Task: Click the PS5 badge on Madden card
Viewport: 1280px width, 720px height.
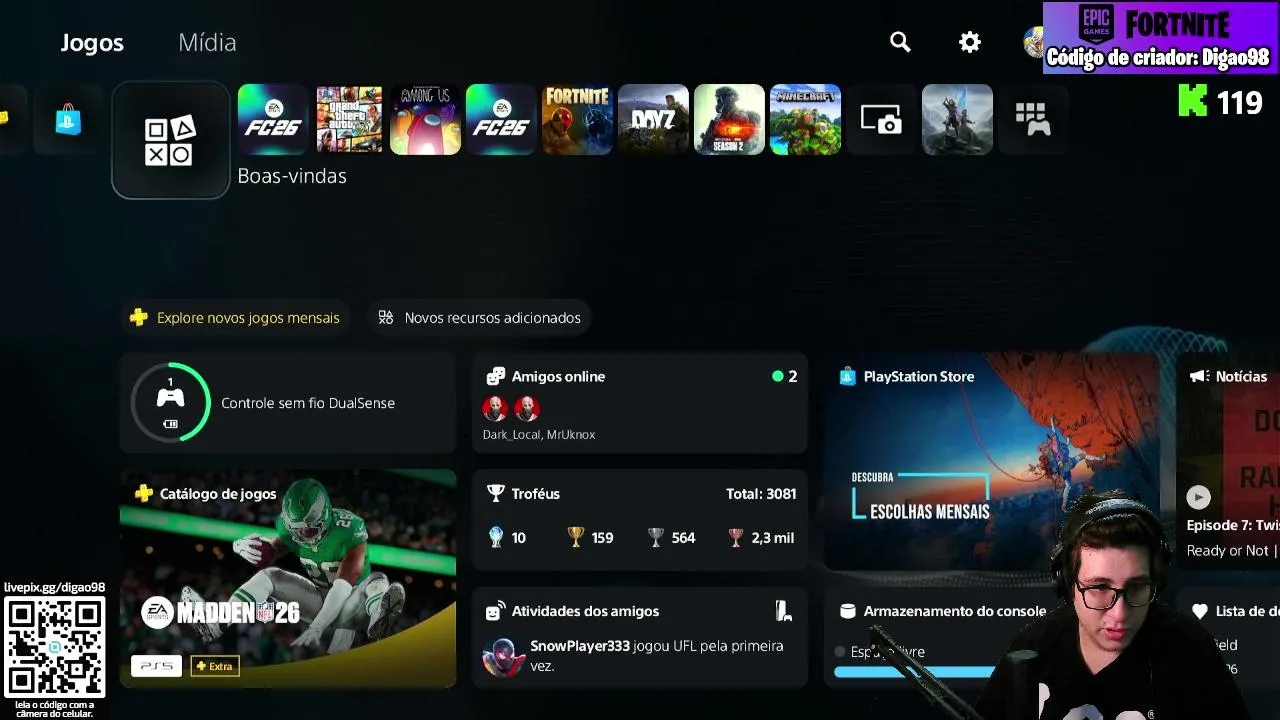Action: pyautogui.click(x=156, y=666)
